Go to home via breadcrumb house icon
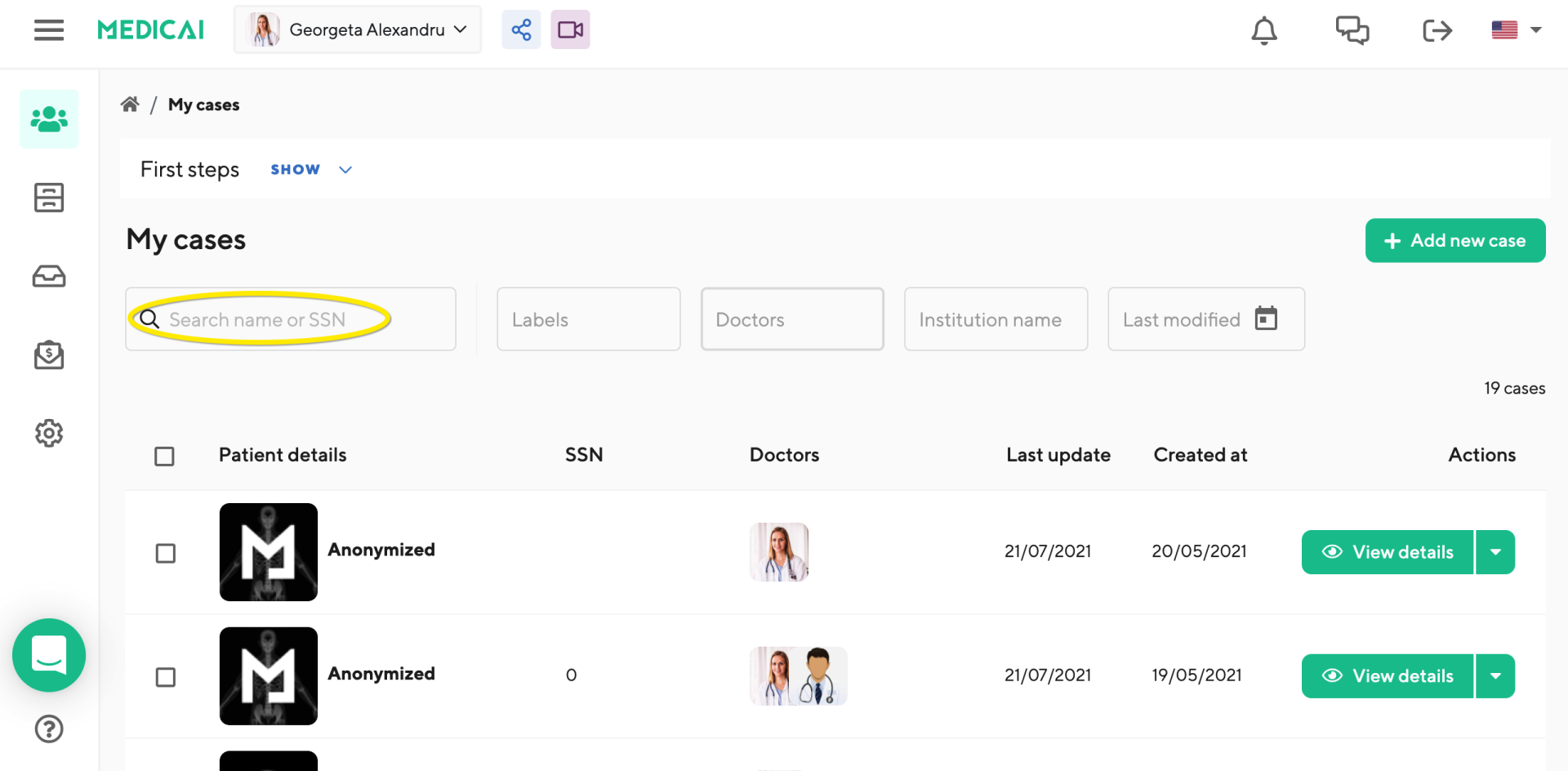 pyautogui.click(x=130, y=105)
